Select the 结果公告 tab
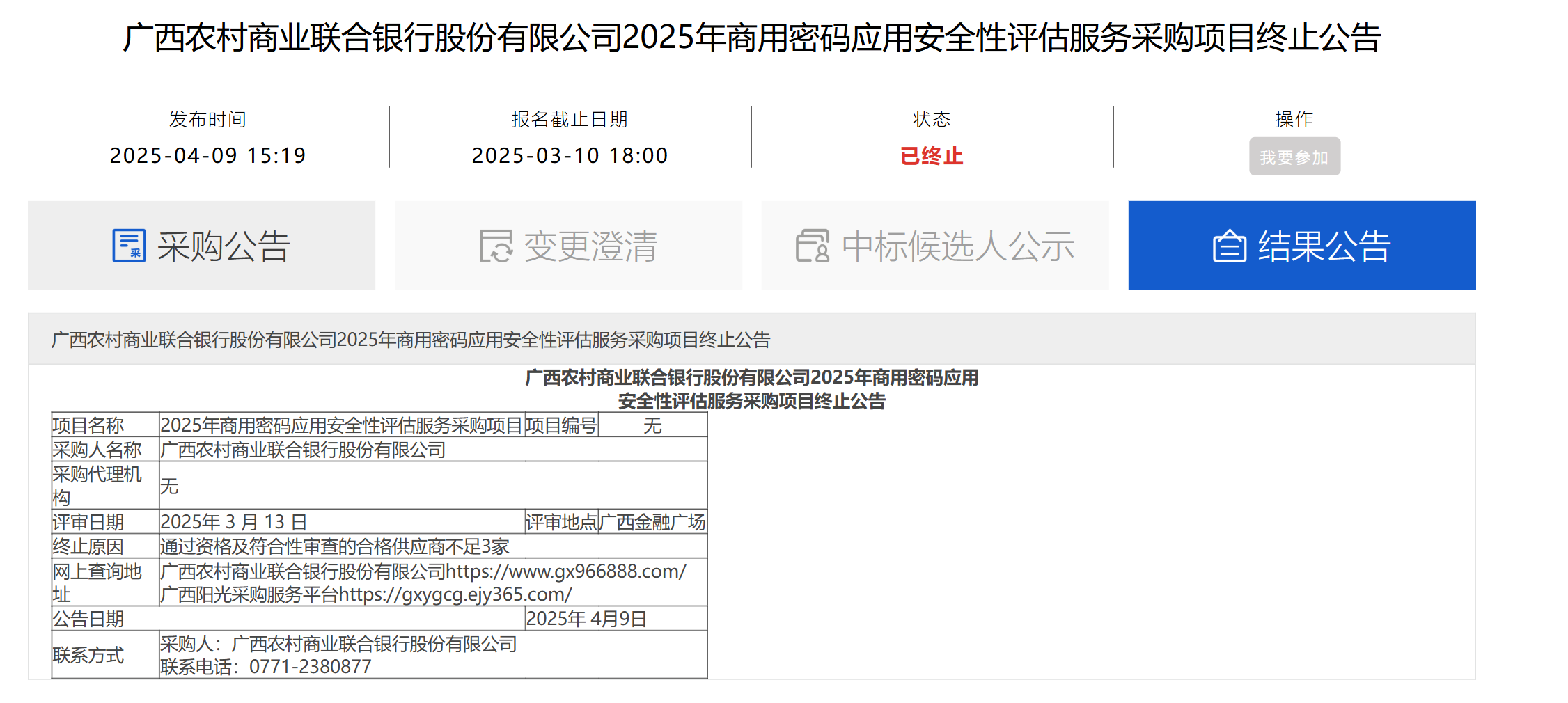1568x703 pixels. click(1302, 246)
